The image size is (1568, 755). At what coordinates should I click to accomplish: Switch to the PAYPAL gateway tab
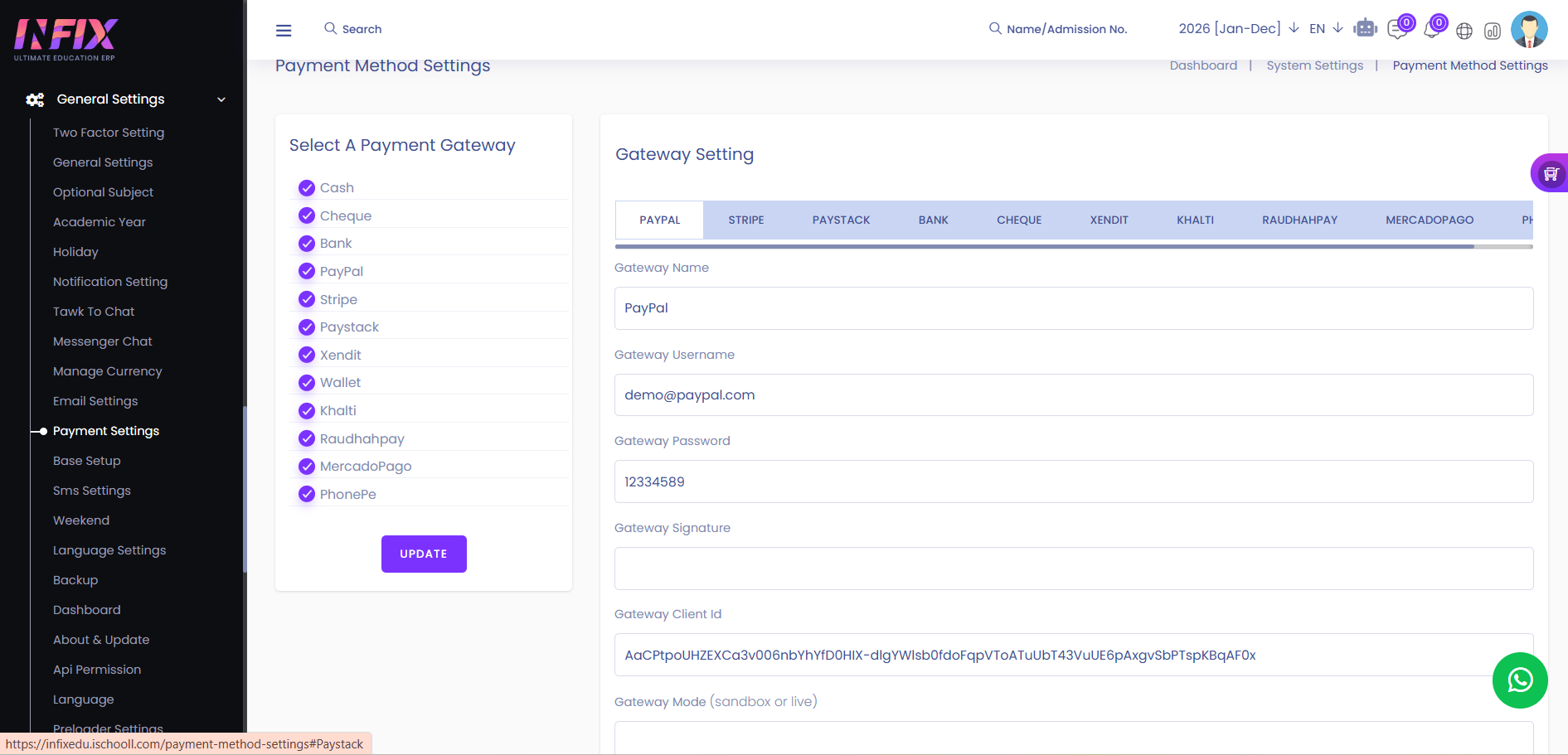tap(660, 220)
